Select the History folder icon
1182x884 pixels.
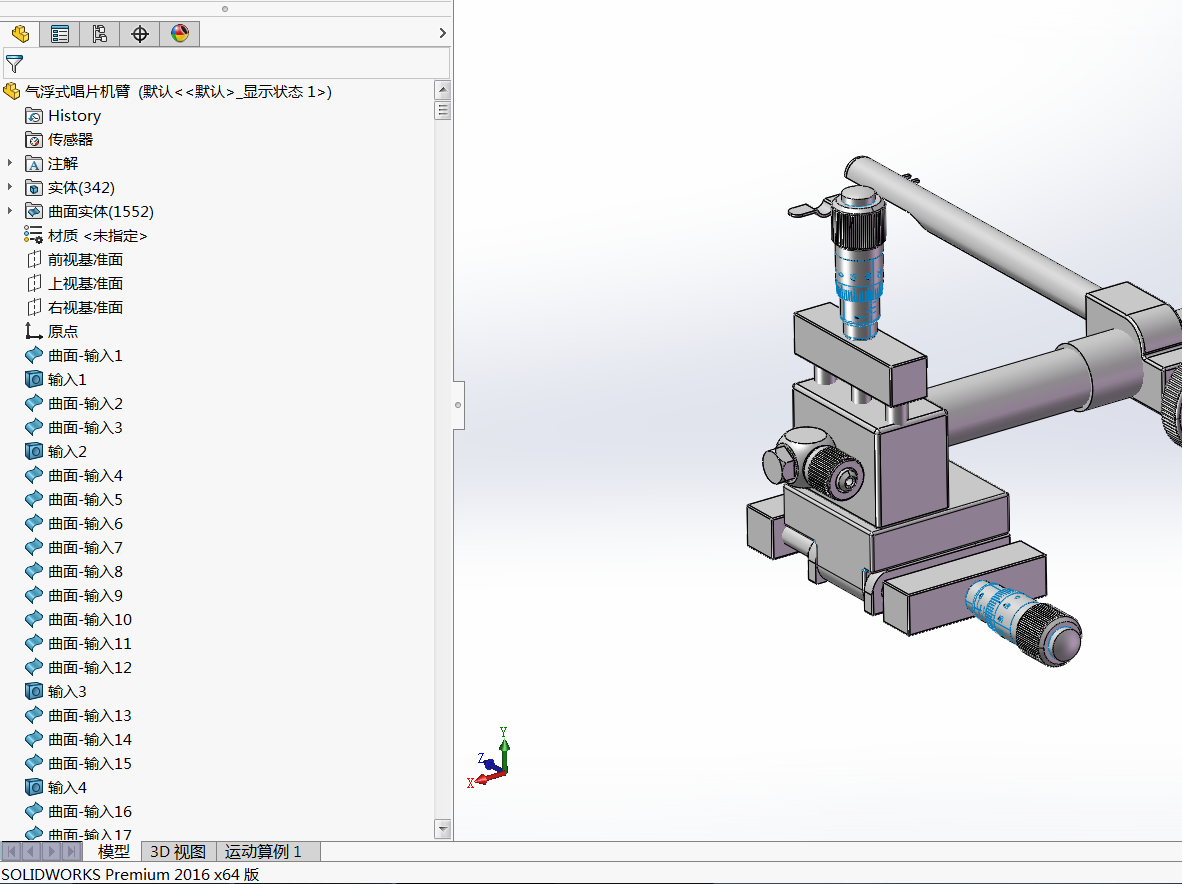click(34, 116)
